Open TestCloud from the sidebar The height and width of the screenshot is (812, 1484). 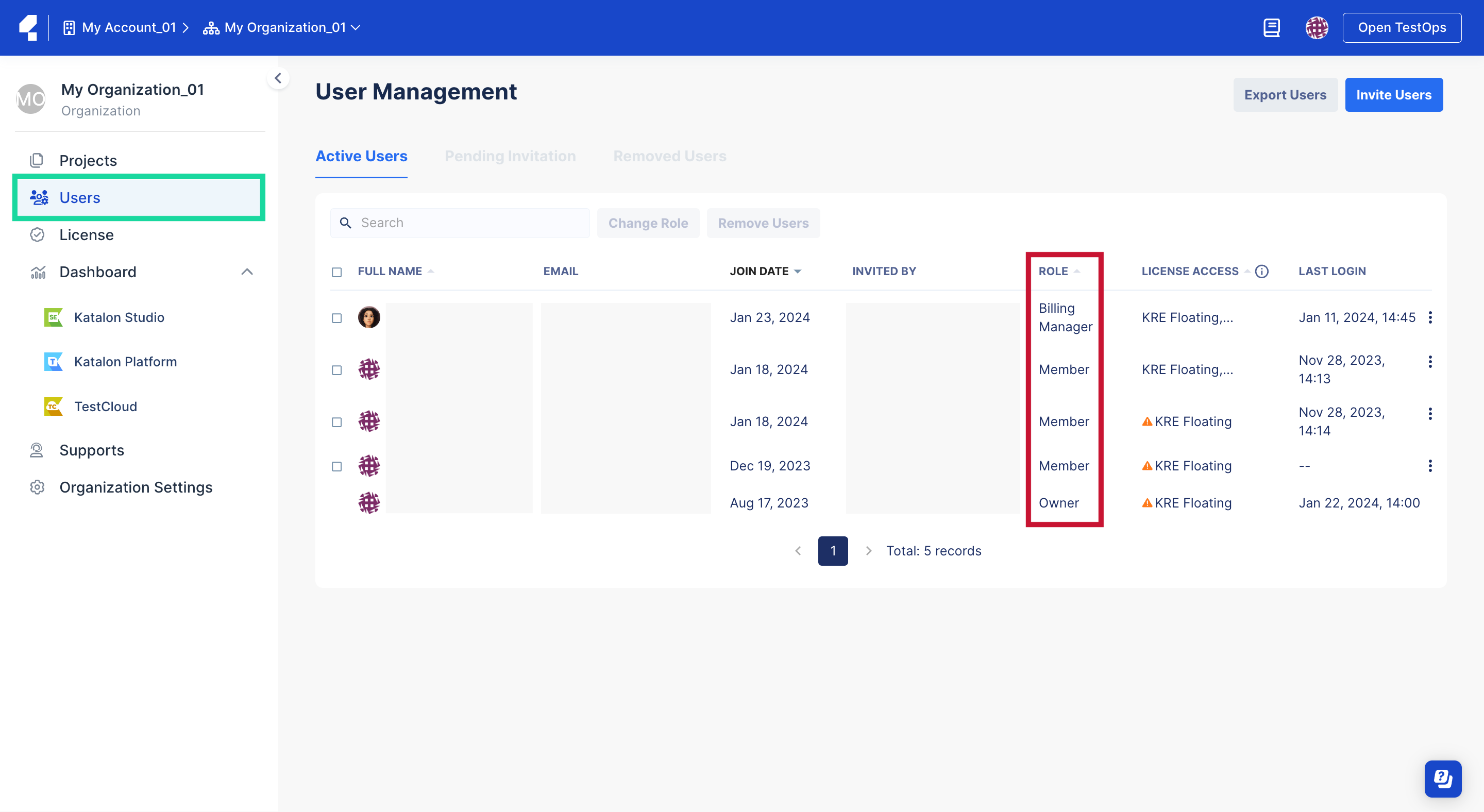106,406
